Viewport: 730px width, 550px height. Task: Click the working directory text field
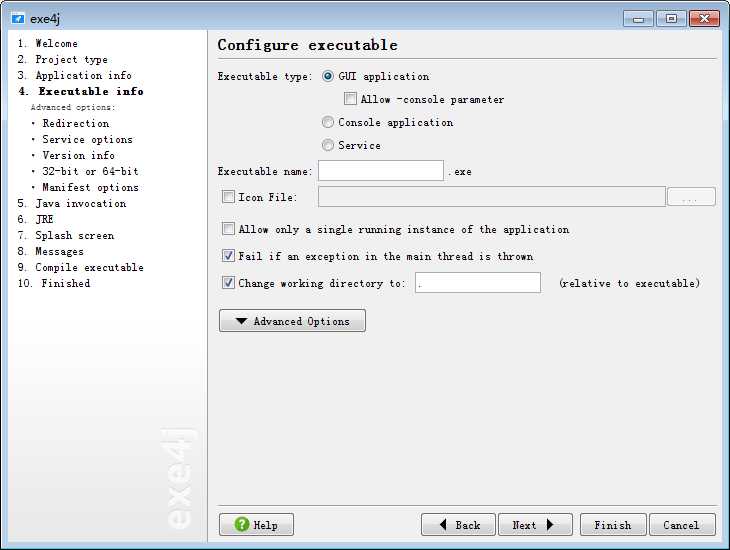tap(478, 283)
